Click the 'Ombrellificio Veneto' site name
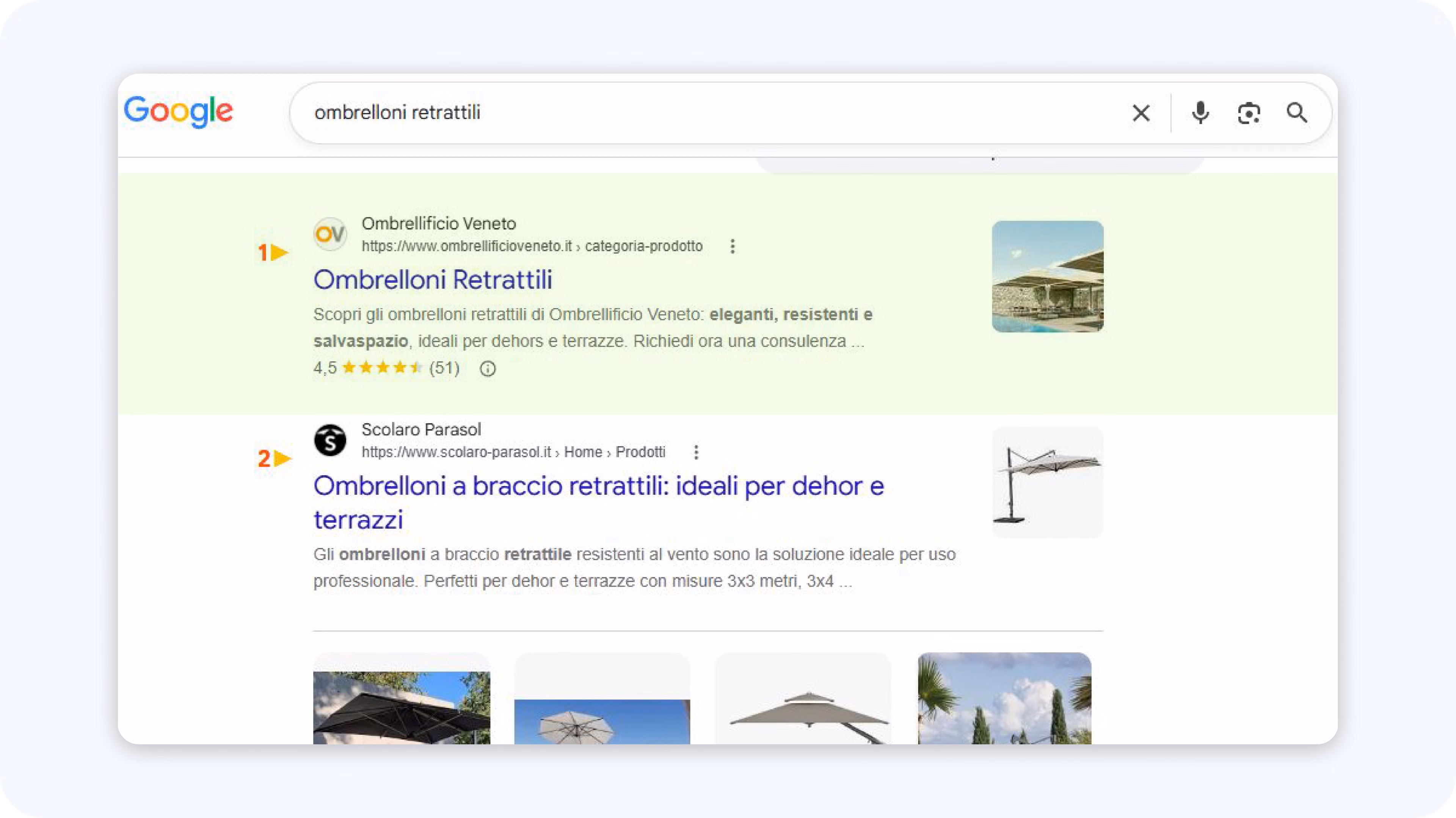1456x818 pixels. tap(439, 224)
